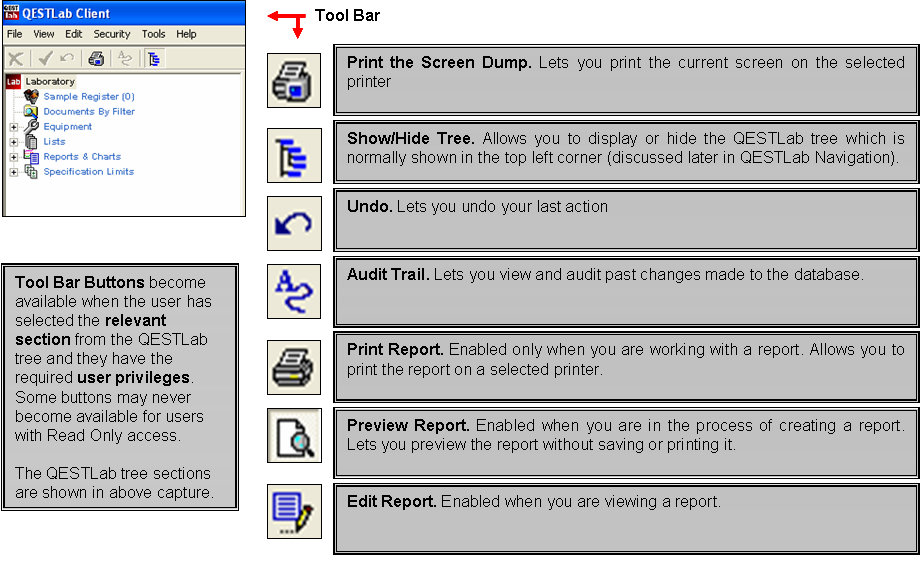Click the Edit Report pencil icon
The image size is (920, 570).
tap(294, 510)
